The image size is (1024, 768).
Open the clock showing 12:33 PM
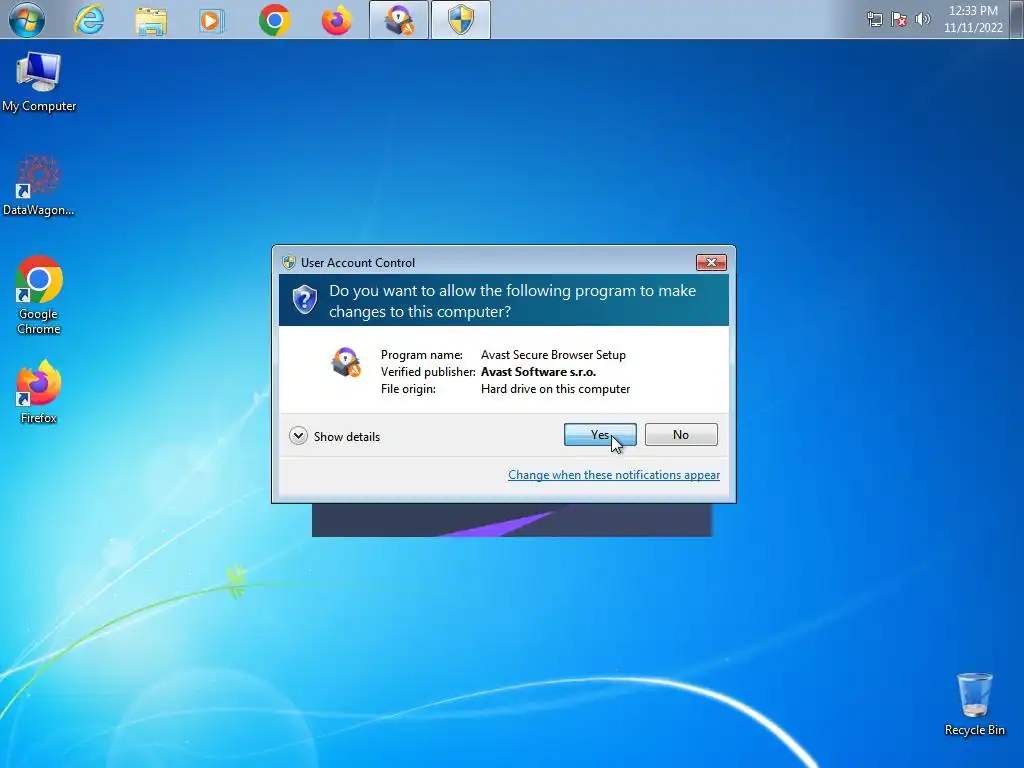973,19
